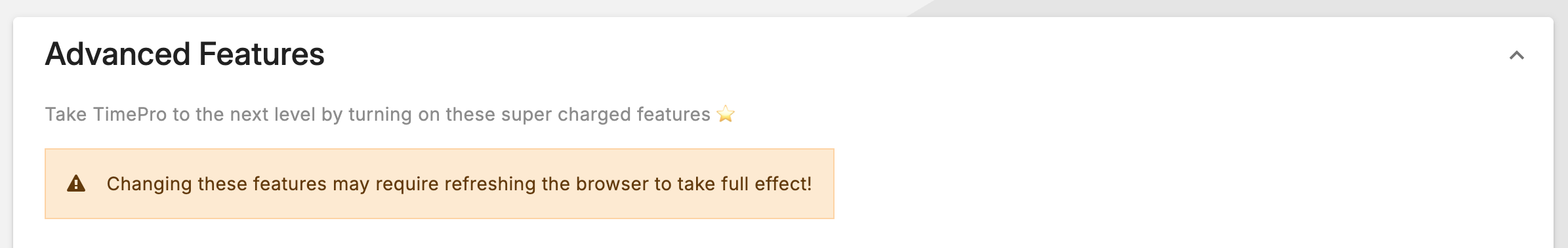1568x248 pixels.
Task: Click empty card area right of the alert
Action: tap(1181, 184)
